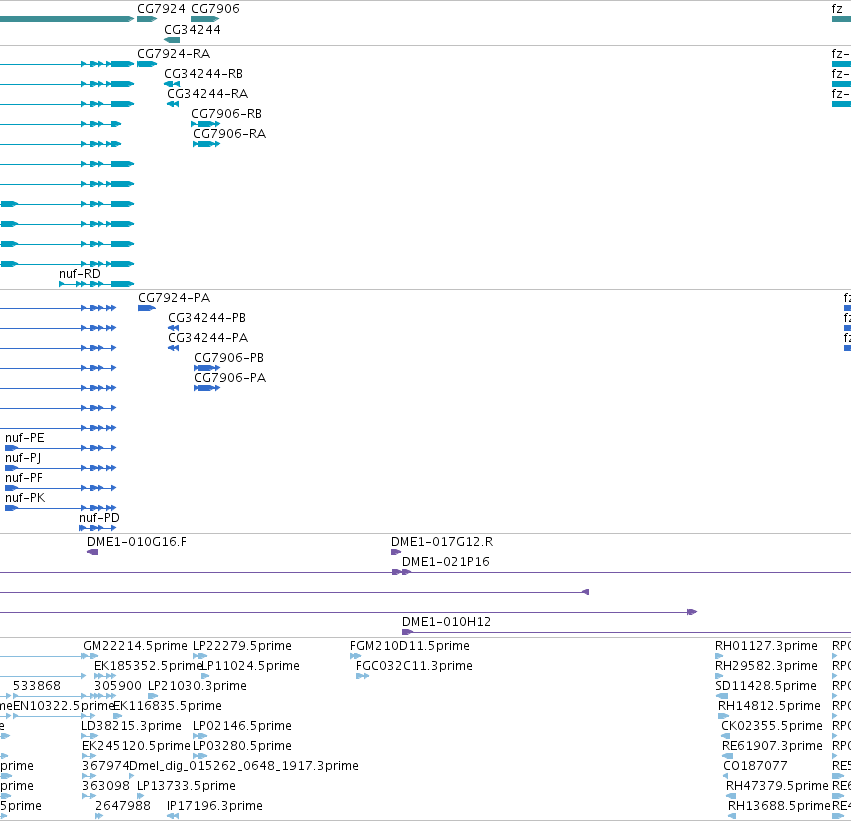The width and height of the screenshot is (851, 821).
Task: Click the fz gene label
Action: click(837, 9)
